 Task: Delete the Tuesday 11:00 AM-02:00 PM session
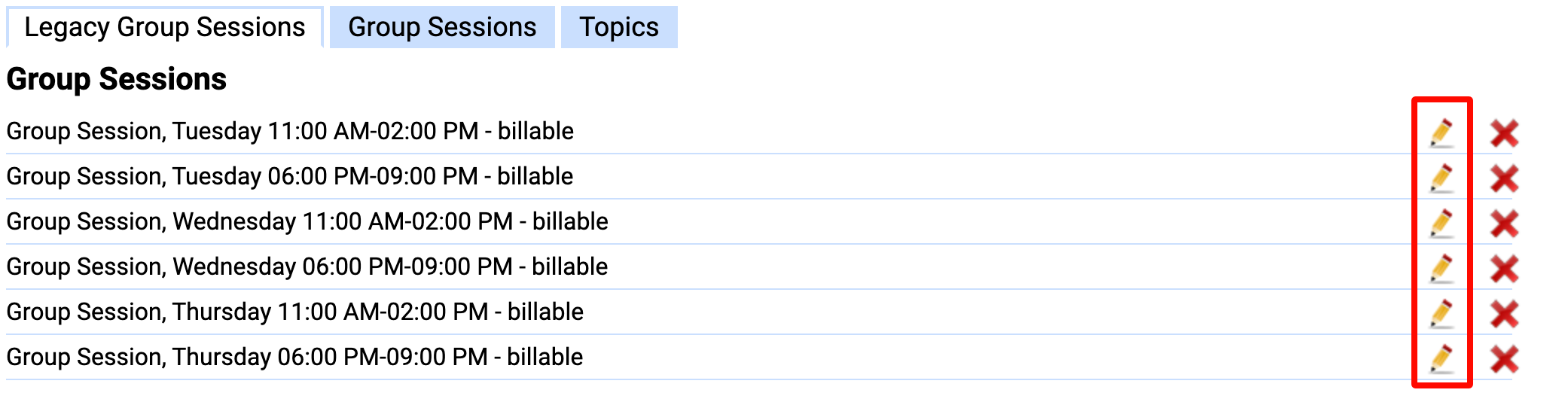pyautogui.click(x=1504, y=133)
